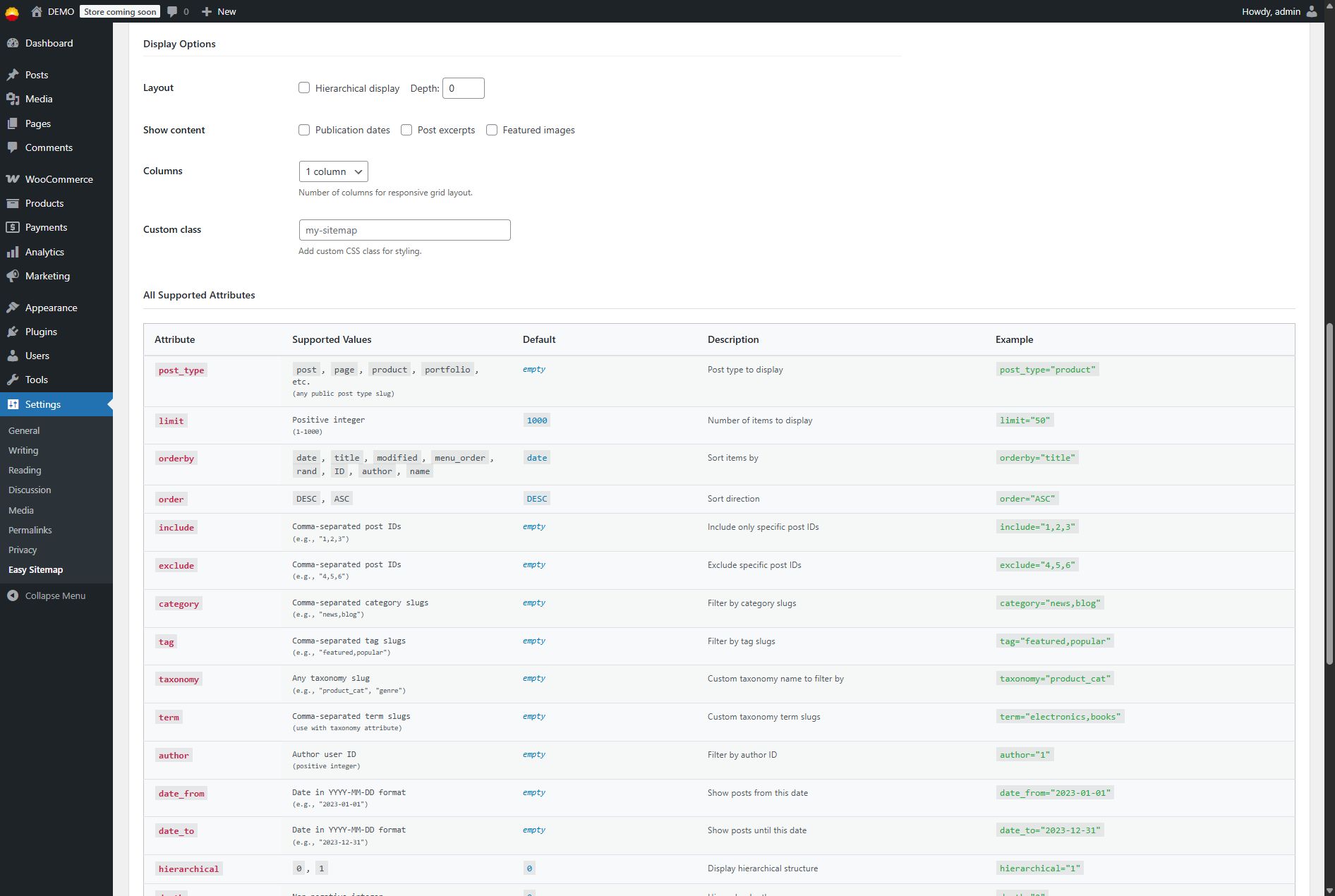Open the Analytics sidebar icon
The image size is (1335, 896).
point(14,251)
